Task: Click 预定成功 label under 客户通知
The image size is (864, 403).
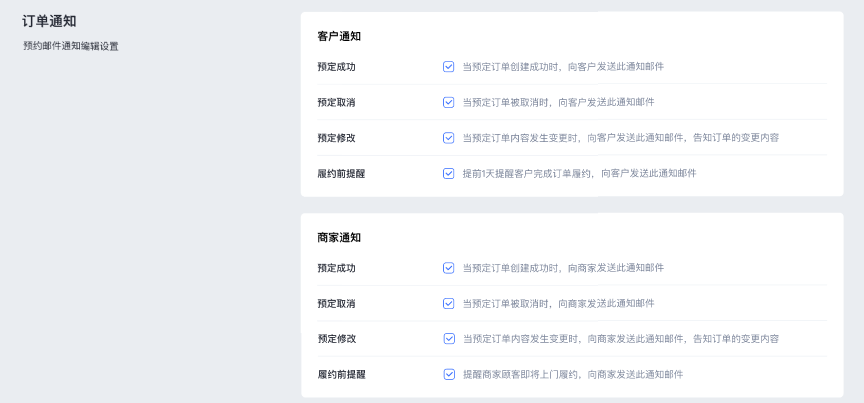Action: pos(336,67)
